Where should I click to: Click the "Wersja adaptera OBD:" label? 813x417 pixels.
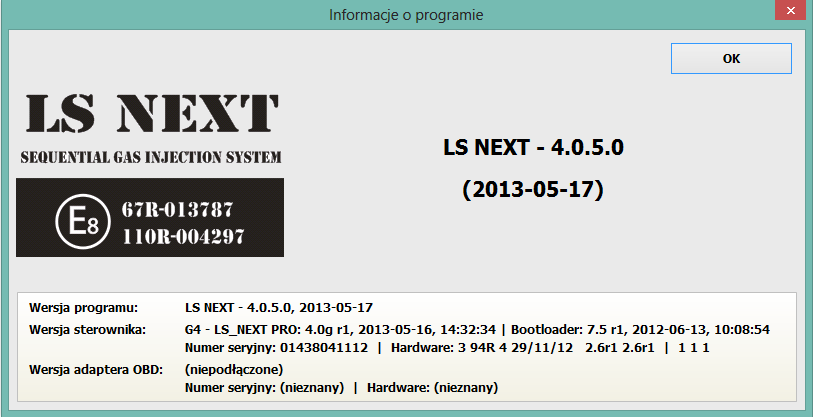(x=96, y=370)
